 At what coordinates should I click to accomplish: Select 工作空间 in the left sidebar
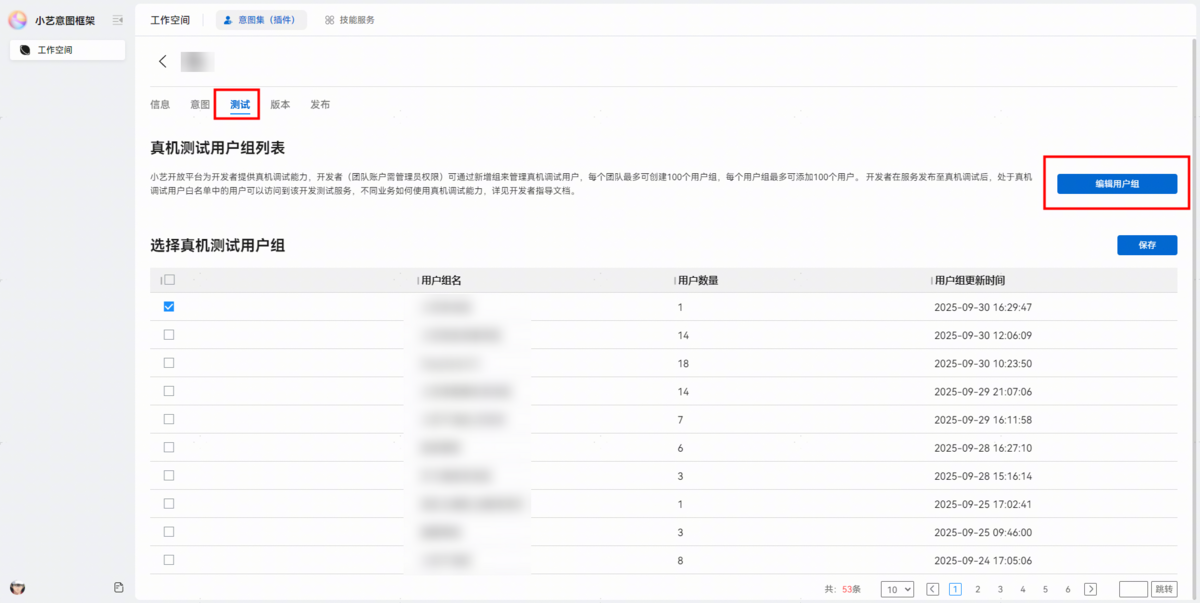pyautogui.click(x=67, y=50)
